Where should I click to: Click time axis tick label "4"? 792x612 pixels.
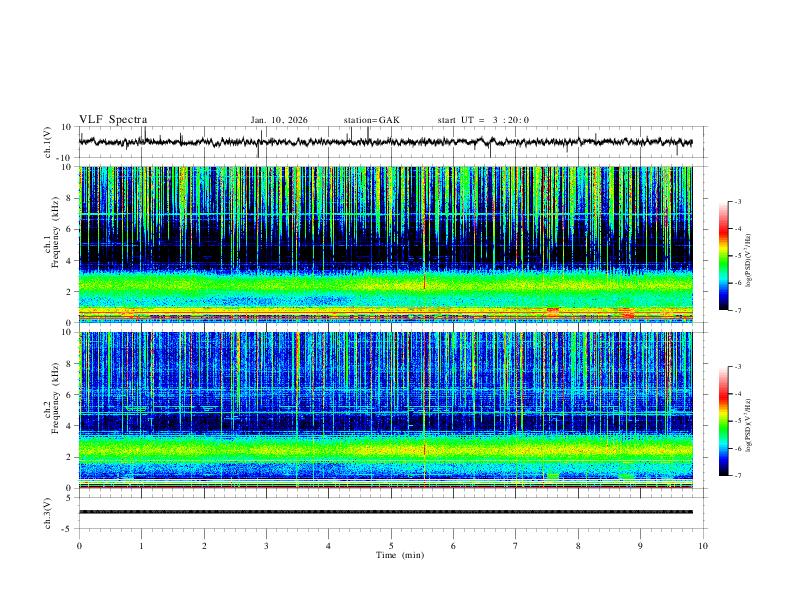pyautogui.click(x=329, y=546)
